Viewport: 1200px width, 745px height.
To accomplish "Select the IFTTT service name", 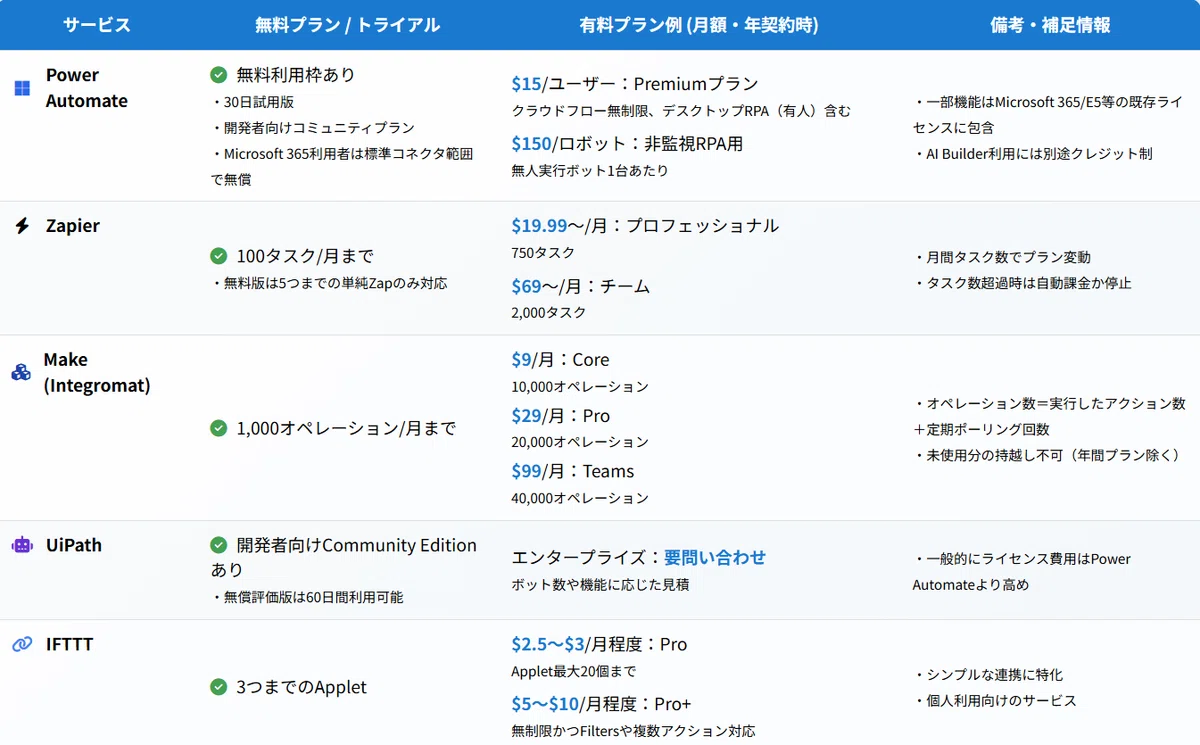I will pyautogui.click(x=69, y=645).
